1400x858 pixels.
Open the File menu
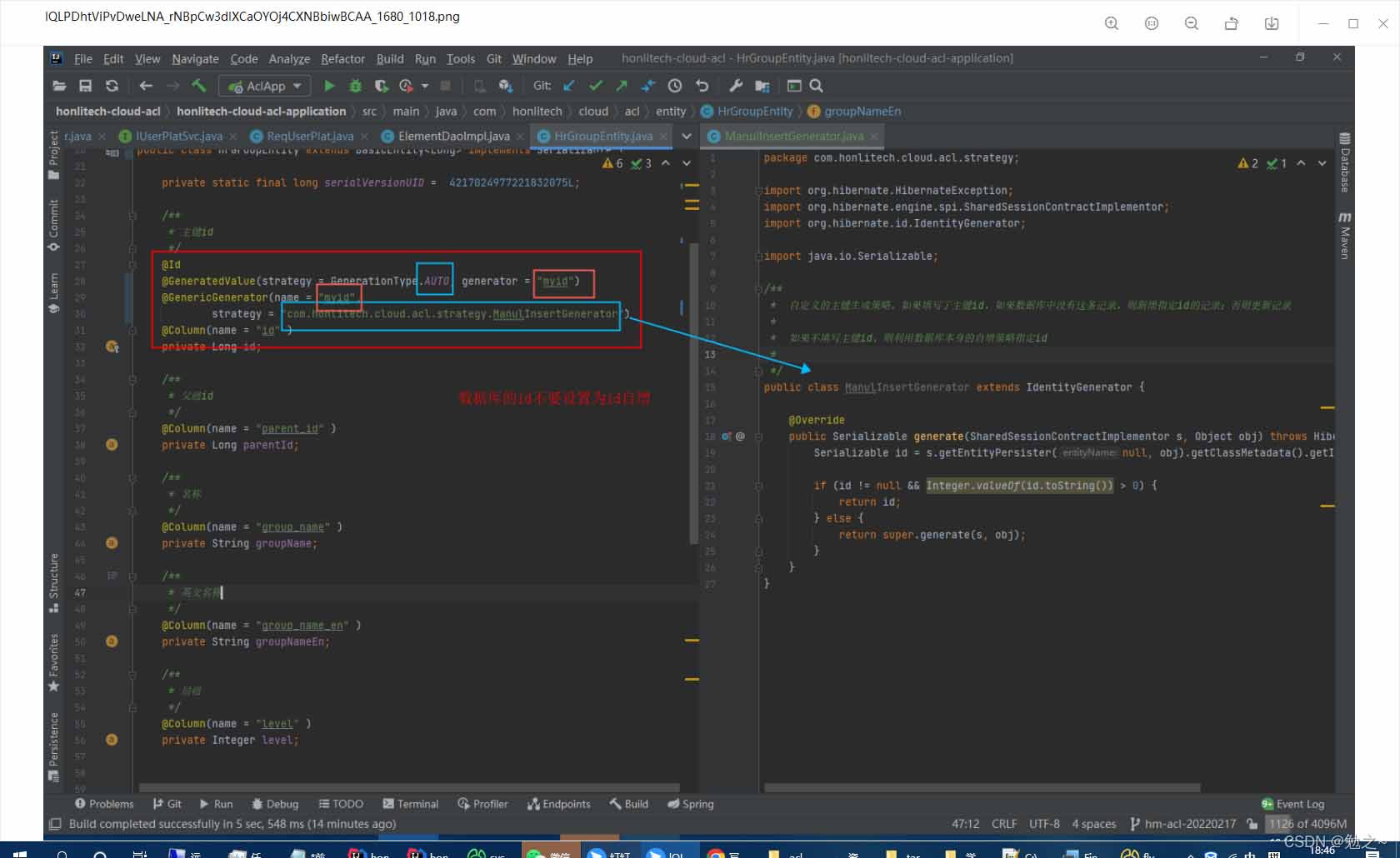coord(83,59)
